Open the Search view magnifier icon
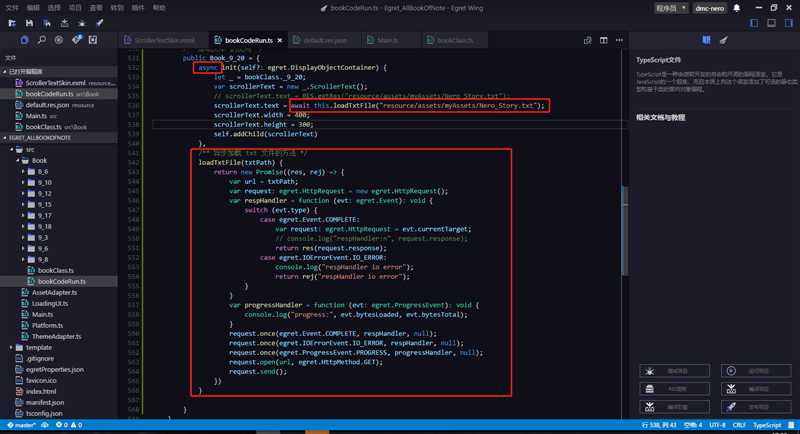800x434 pixels. 42,40
